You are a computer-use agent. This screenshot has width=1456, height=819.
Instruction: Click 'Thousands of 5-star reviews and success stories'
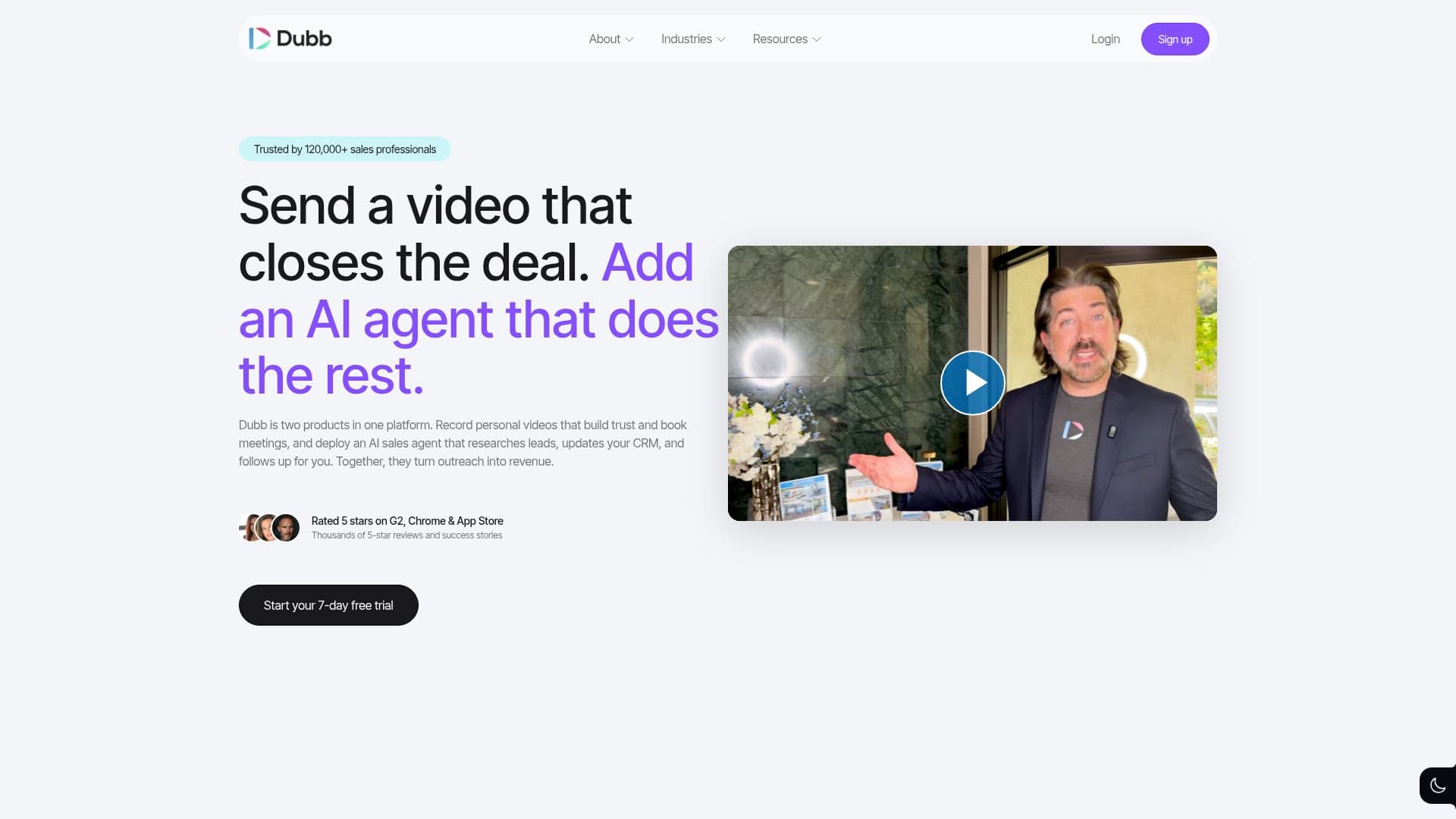406,535
